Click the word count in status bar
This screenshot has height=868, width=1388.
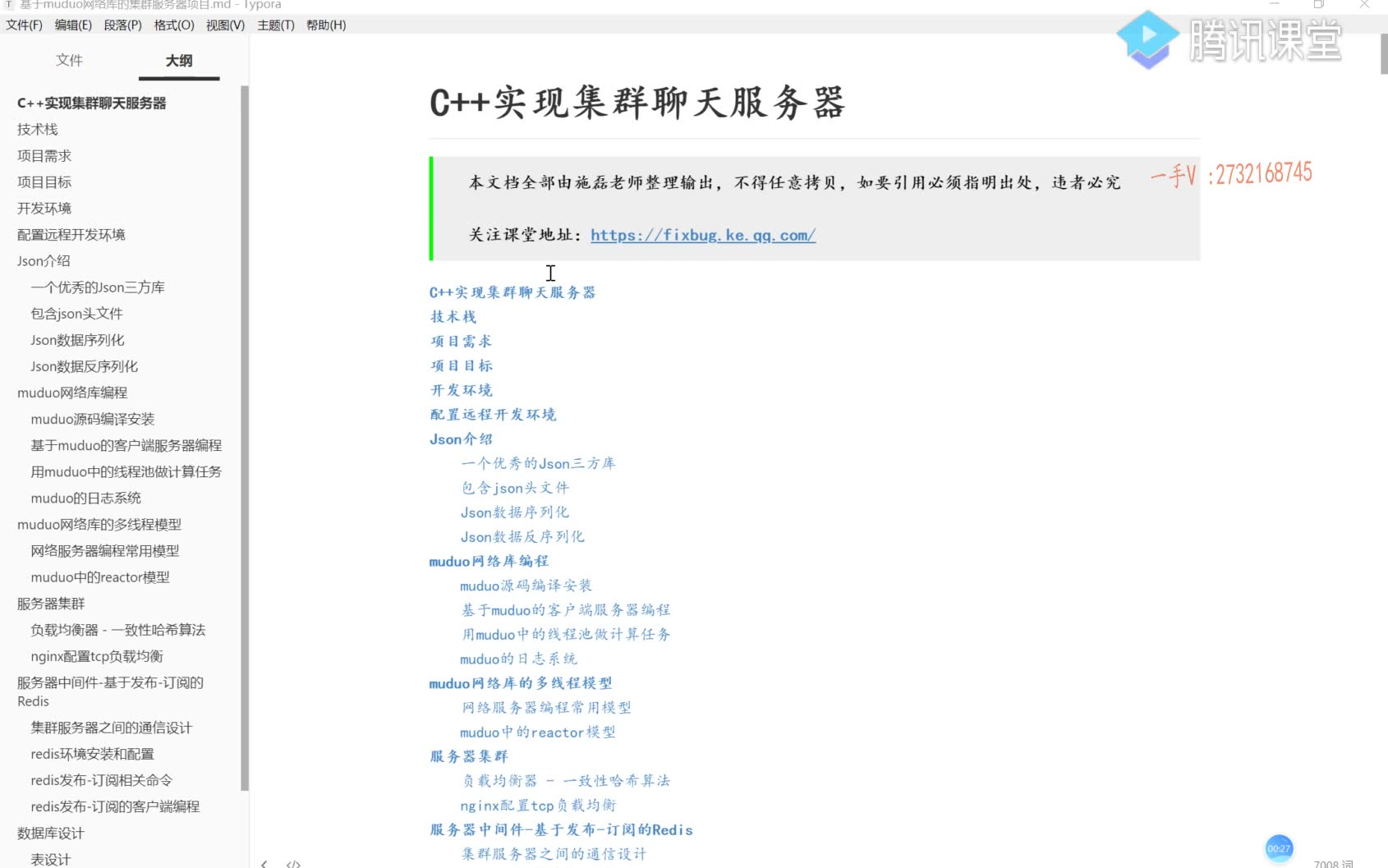tap(1333, 863)
